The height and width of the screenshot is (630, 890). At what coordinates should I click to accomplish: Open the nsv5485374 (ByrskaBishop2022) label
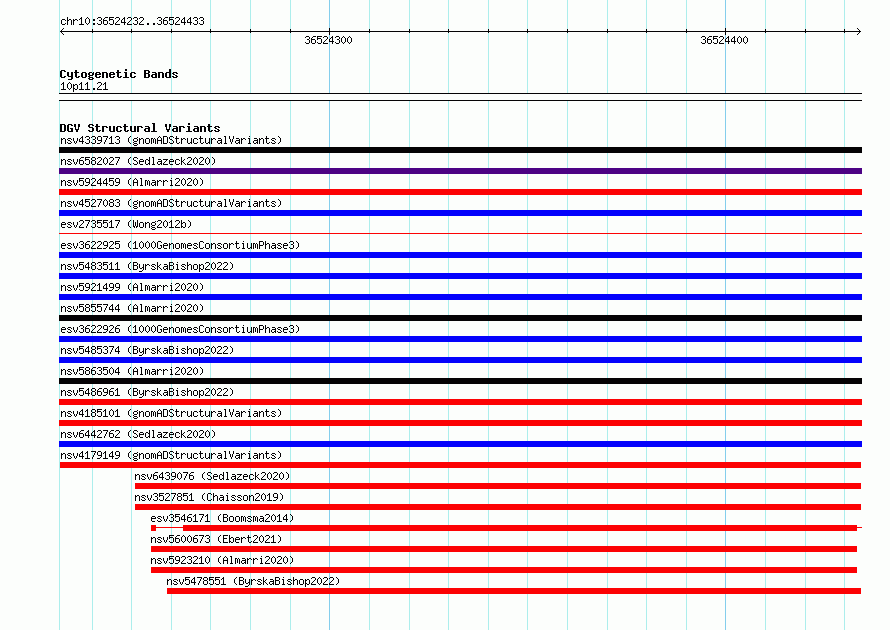coord(147,350)
